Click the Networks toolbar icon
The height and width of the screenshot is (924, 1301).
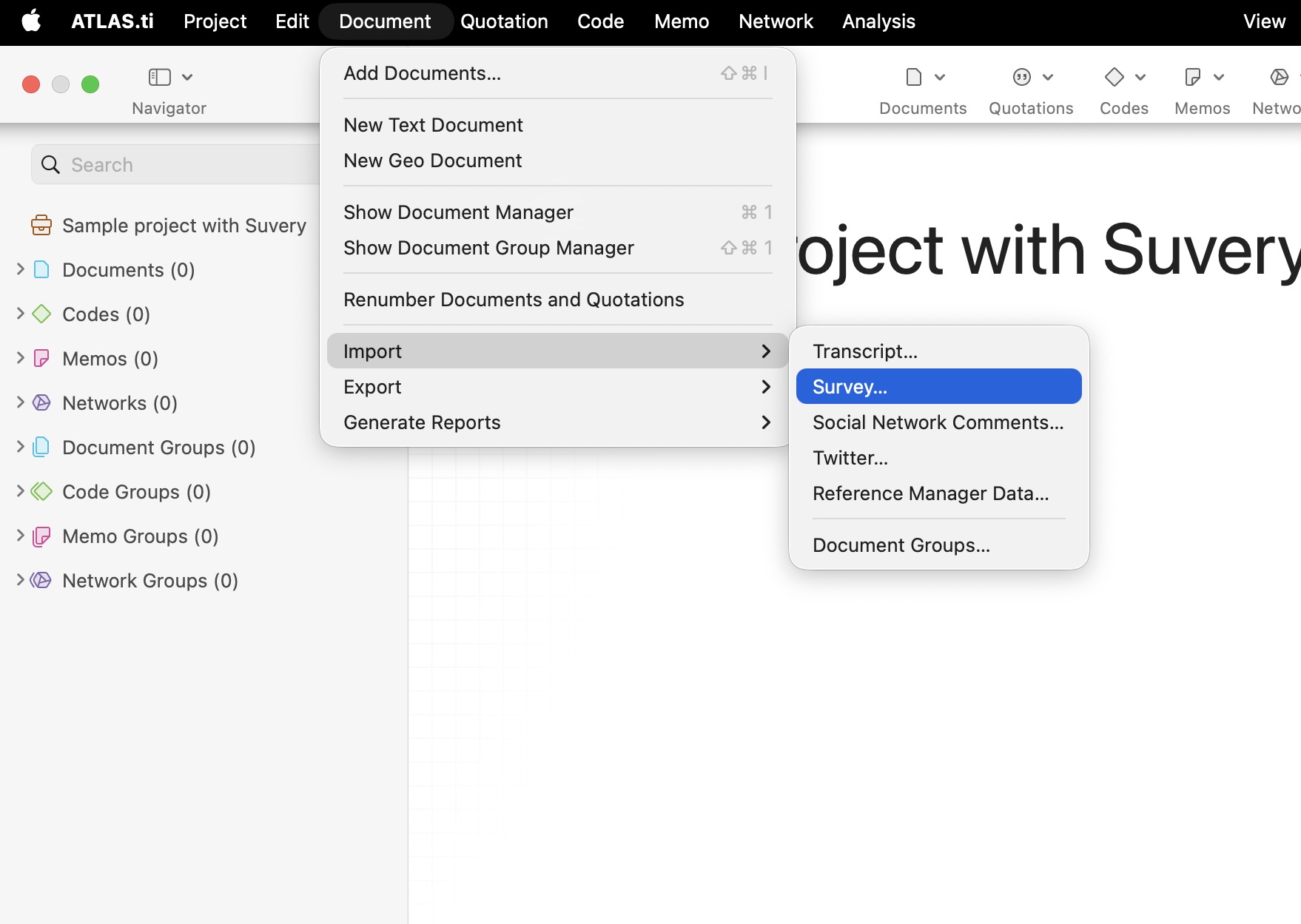coord(1280,77)
